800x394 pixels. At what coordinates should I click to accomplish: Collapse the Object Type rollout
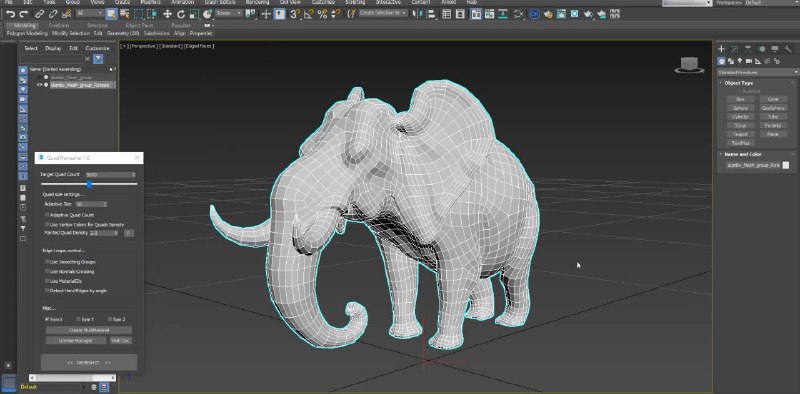coord(721,83)
